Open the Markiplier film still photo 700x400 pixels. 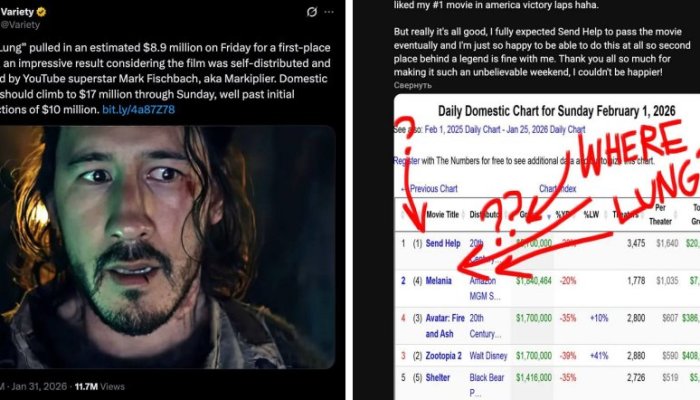(167, 247)
